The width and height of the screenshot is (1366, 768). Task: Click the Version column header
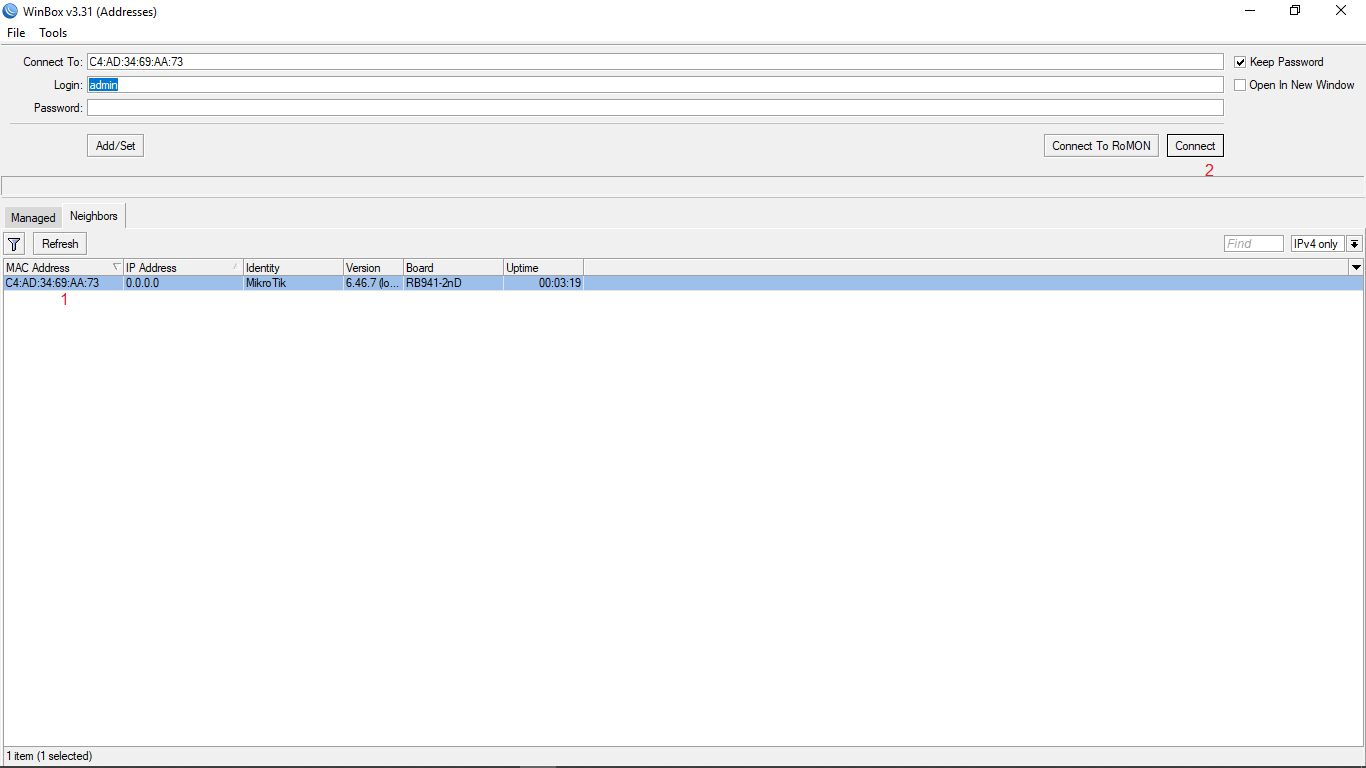tap(373, 267)
